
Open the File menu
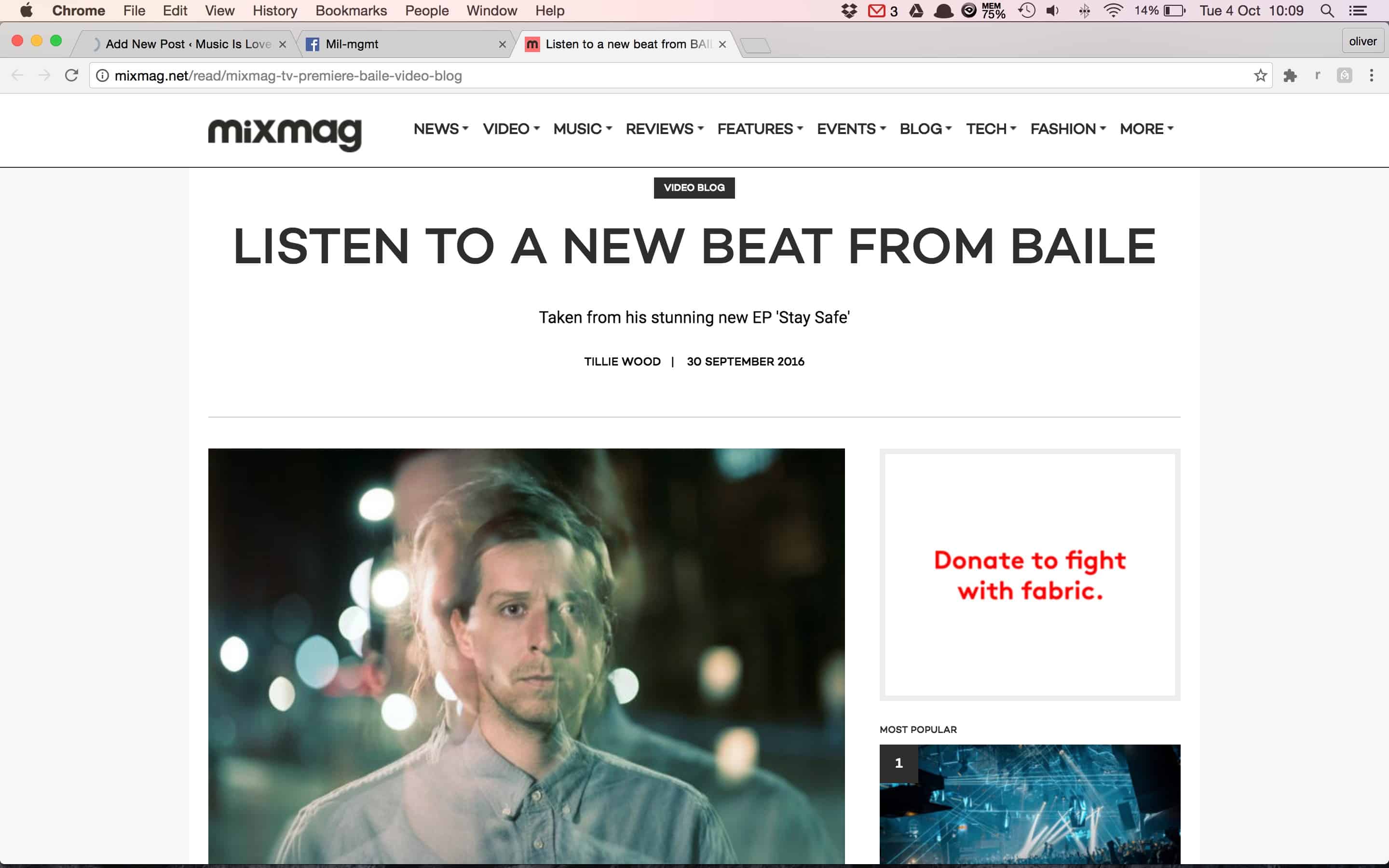coord(134,10)
